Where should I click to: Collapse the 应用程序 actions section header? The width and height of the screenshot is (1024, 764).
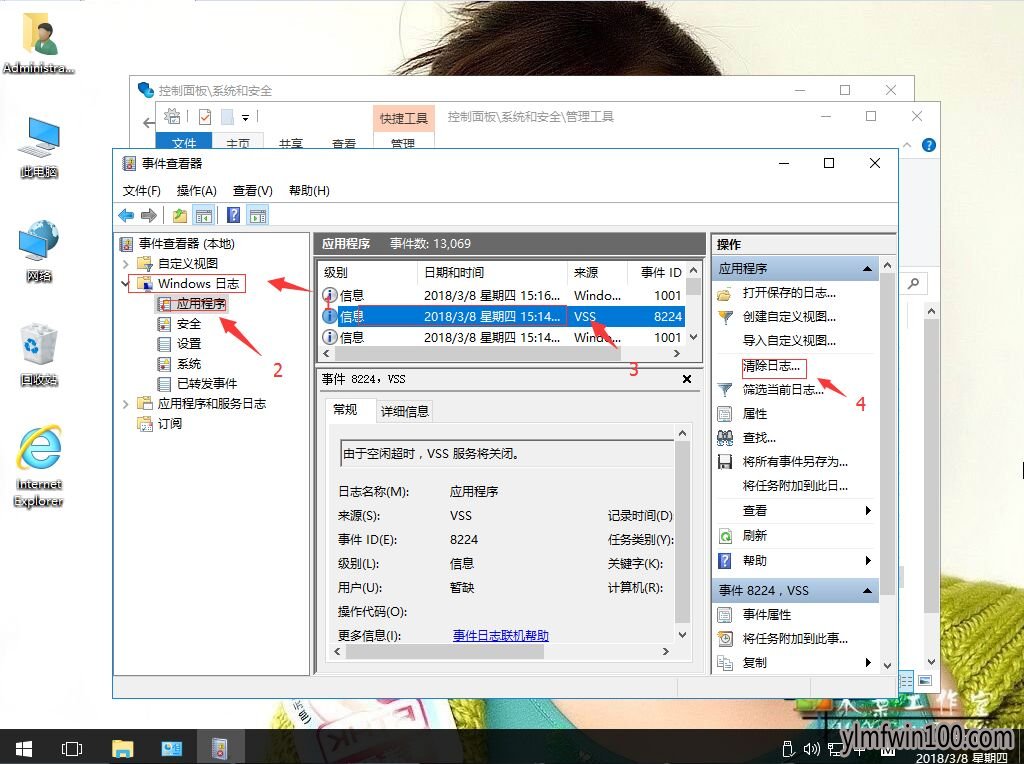pyautogui.click(x=867, y=268)
